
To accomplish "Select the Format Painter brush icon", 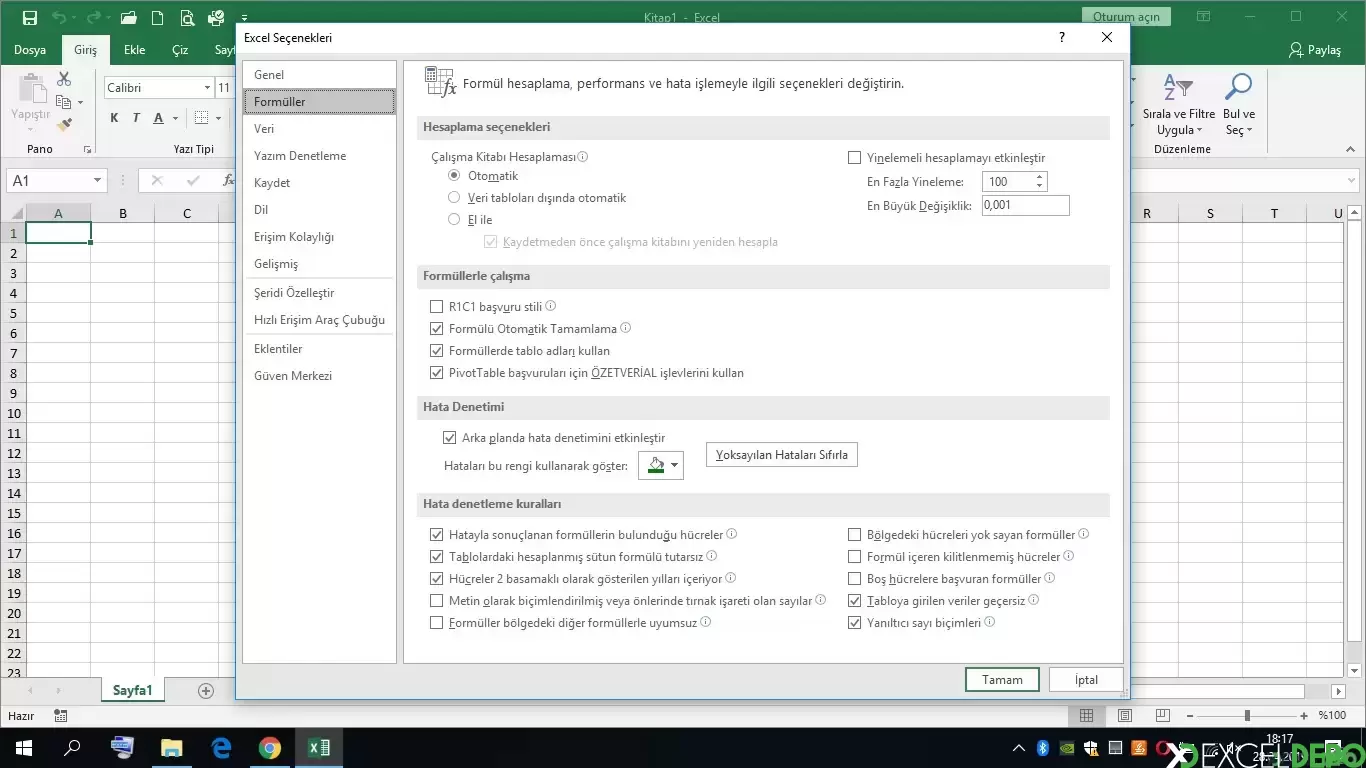I will pos(64,125).
